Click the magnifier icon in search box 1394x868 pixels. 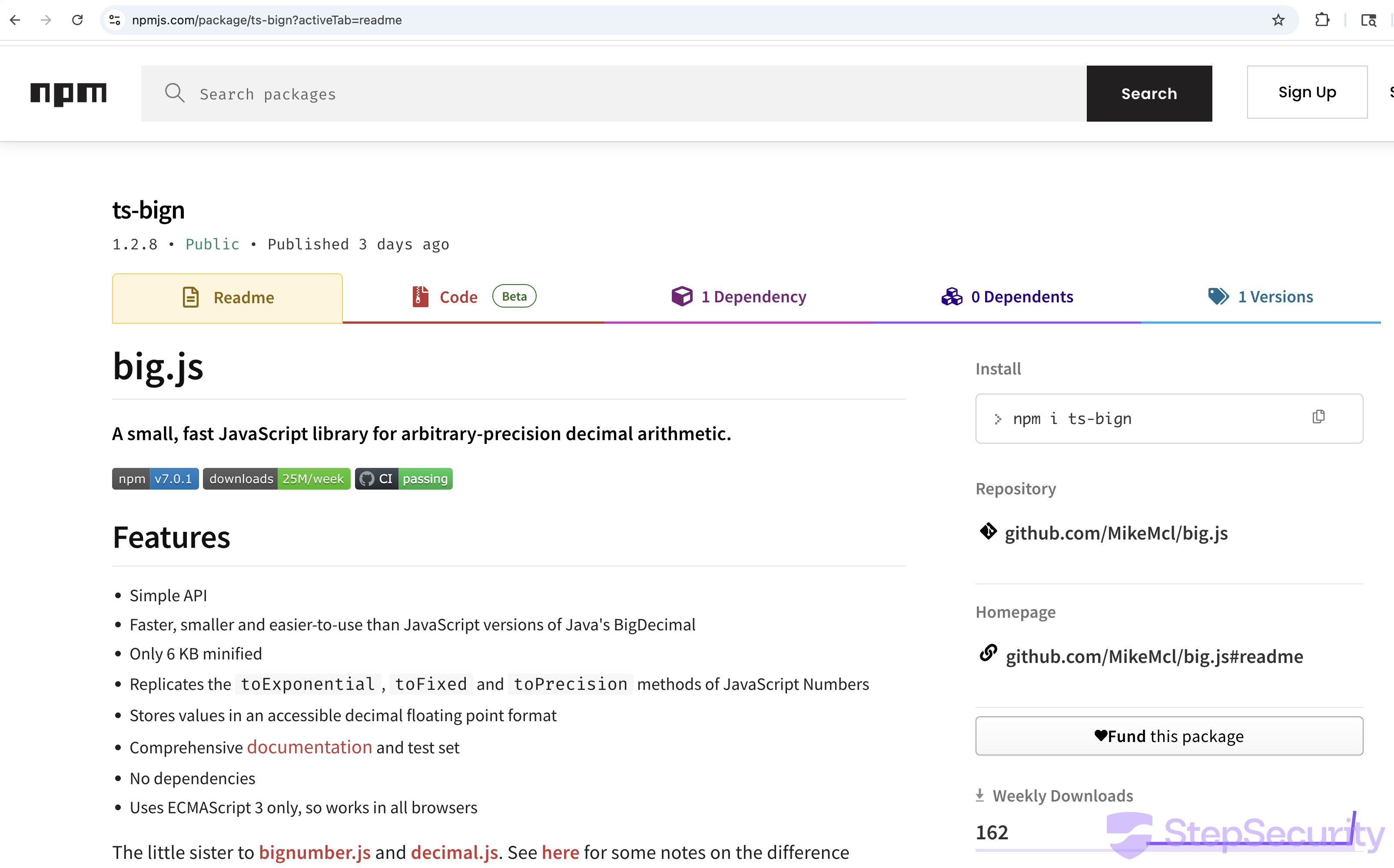(175, 93)
